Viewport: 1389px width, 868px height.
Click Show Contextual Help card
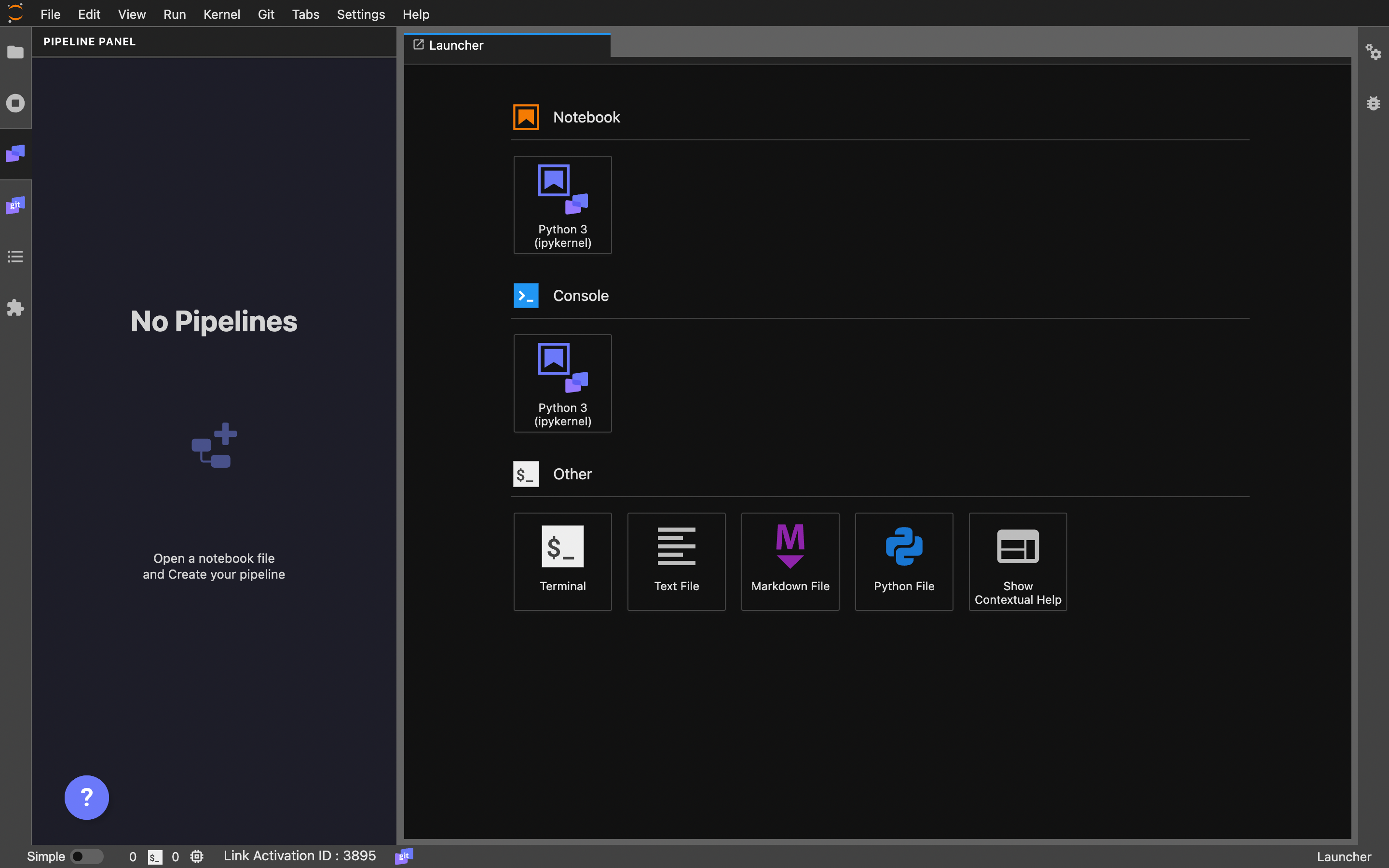pos(1017,561)
